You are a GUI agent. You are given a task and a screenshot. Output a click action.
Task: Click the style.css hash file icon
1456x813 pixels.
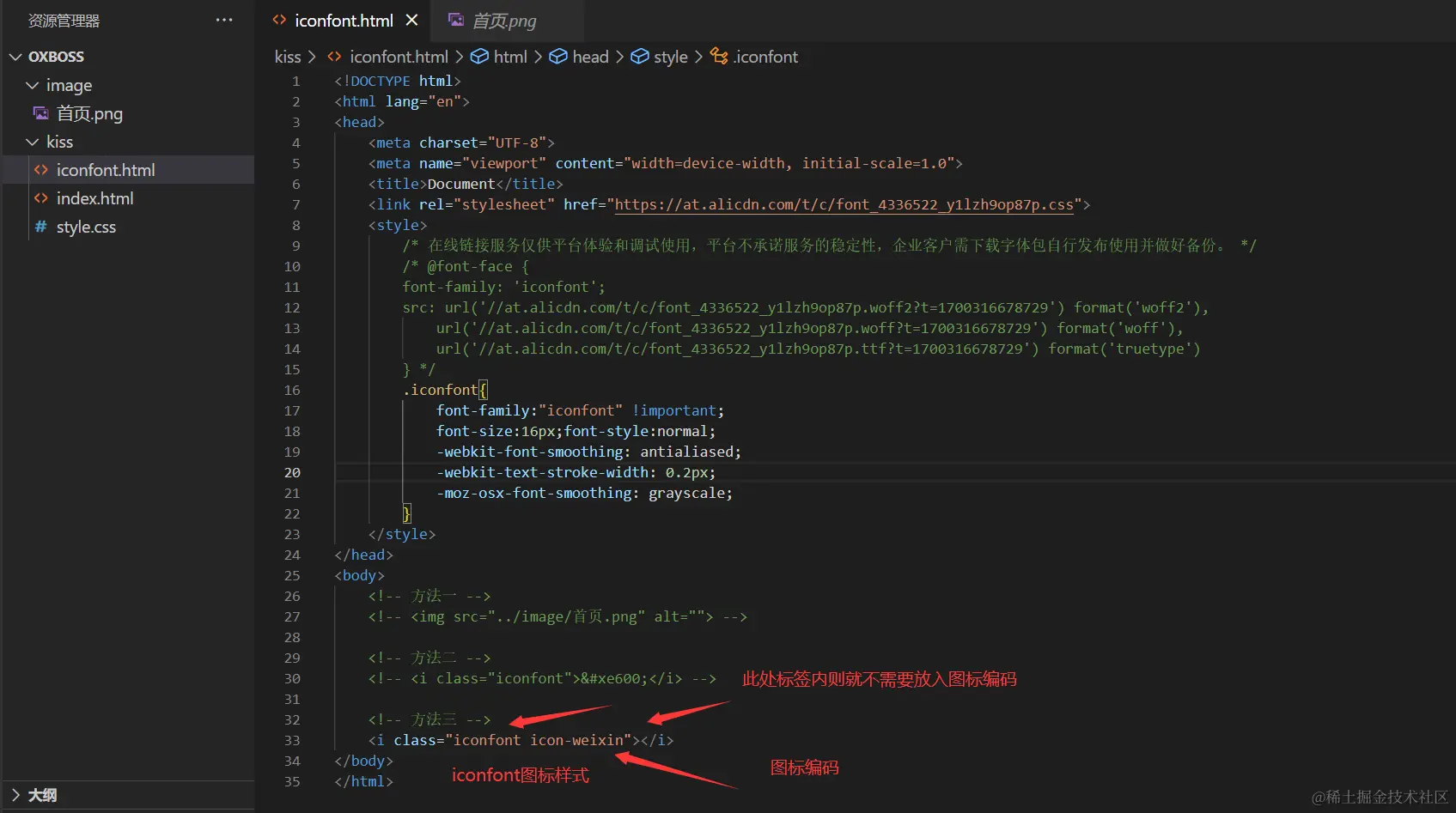click(40, 227)
